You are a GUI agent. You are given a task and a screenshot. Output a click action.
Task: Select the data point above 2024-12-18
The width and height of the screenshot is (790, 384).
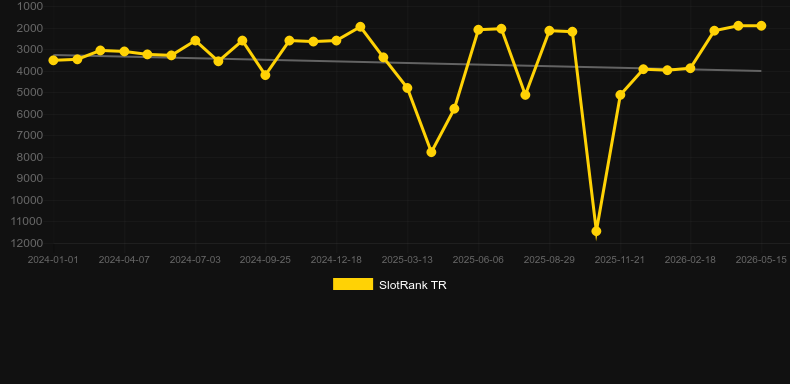(x=337, y=40)
